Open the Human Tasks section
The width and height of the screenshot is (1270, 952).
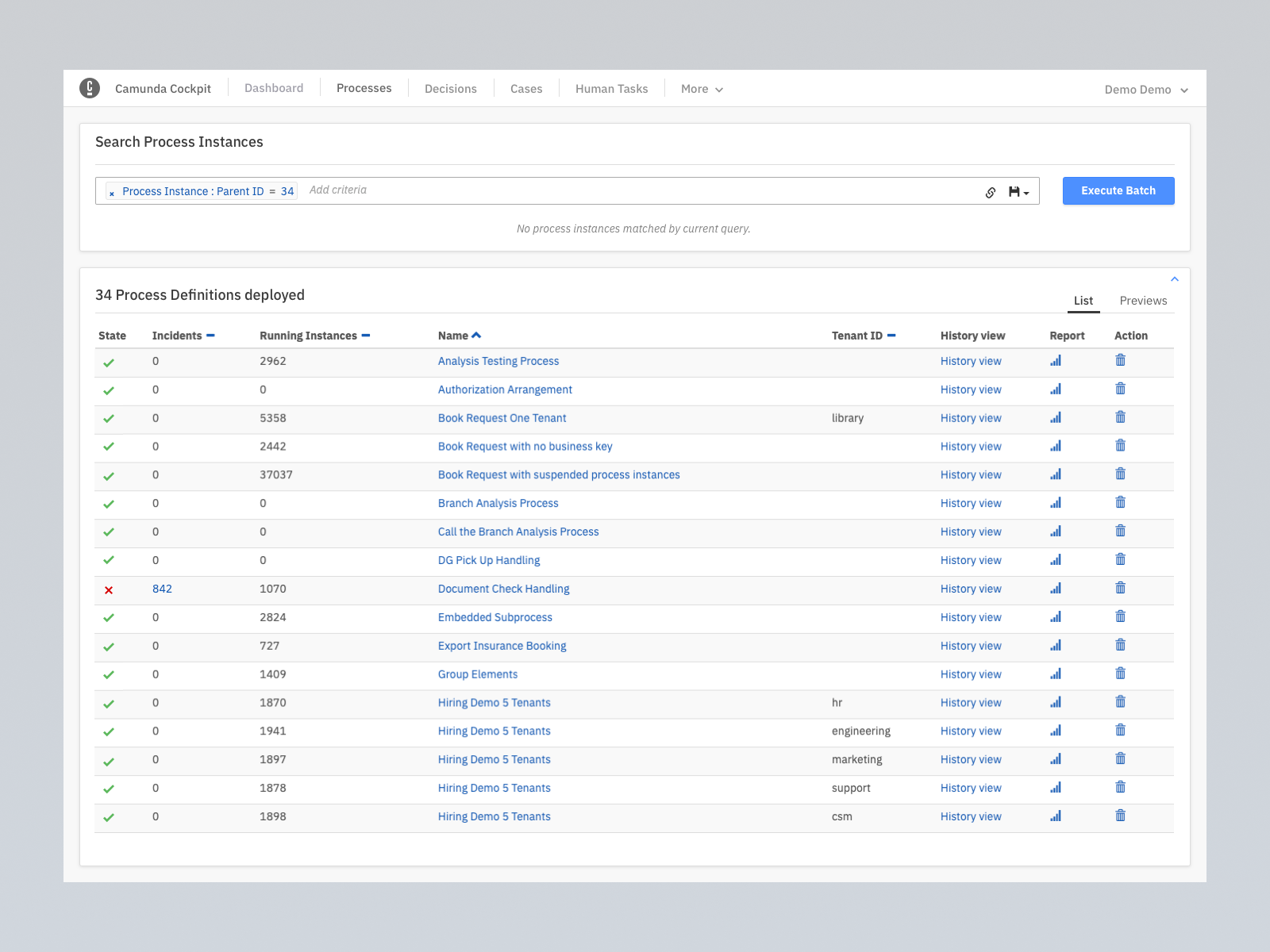[x=611, y=88]
